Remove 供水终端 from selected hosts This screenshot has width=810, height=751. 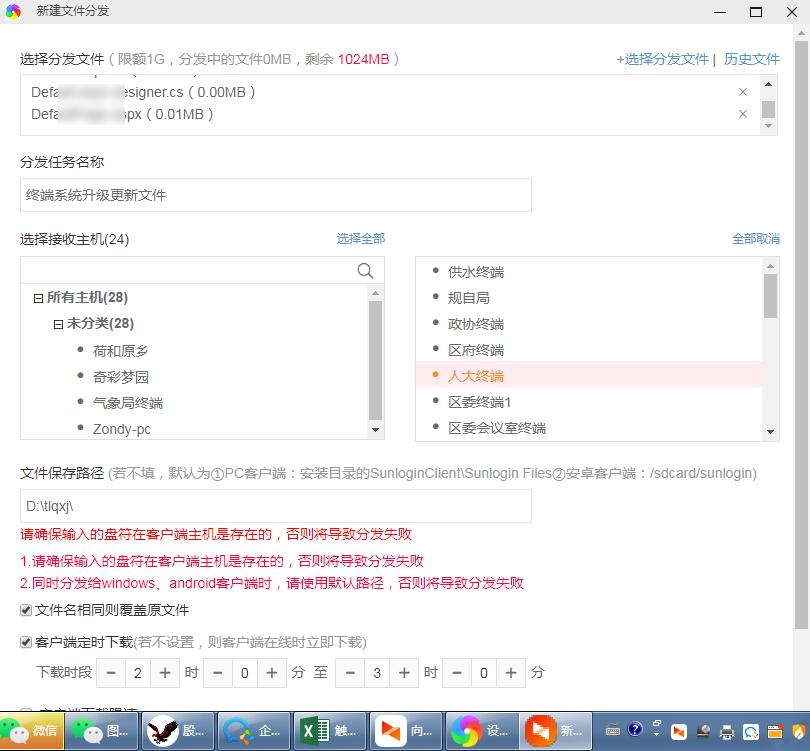(x=475, y=272)
